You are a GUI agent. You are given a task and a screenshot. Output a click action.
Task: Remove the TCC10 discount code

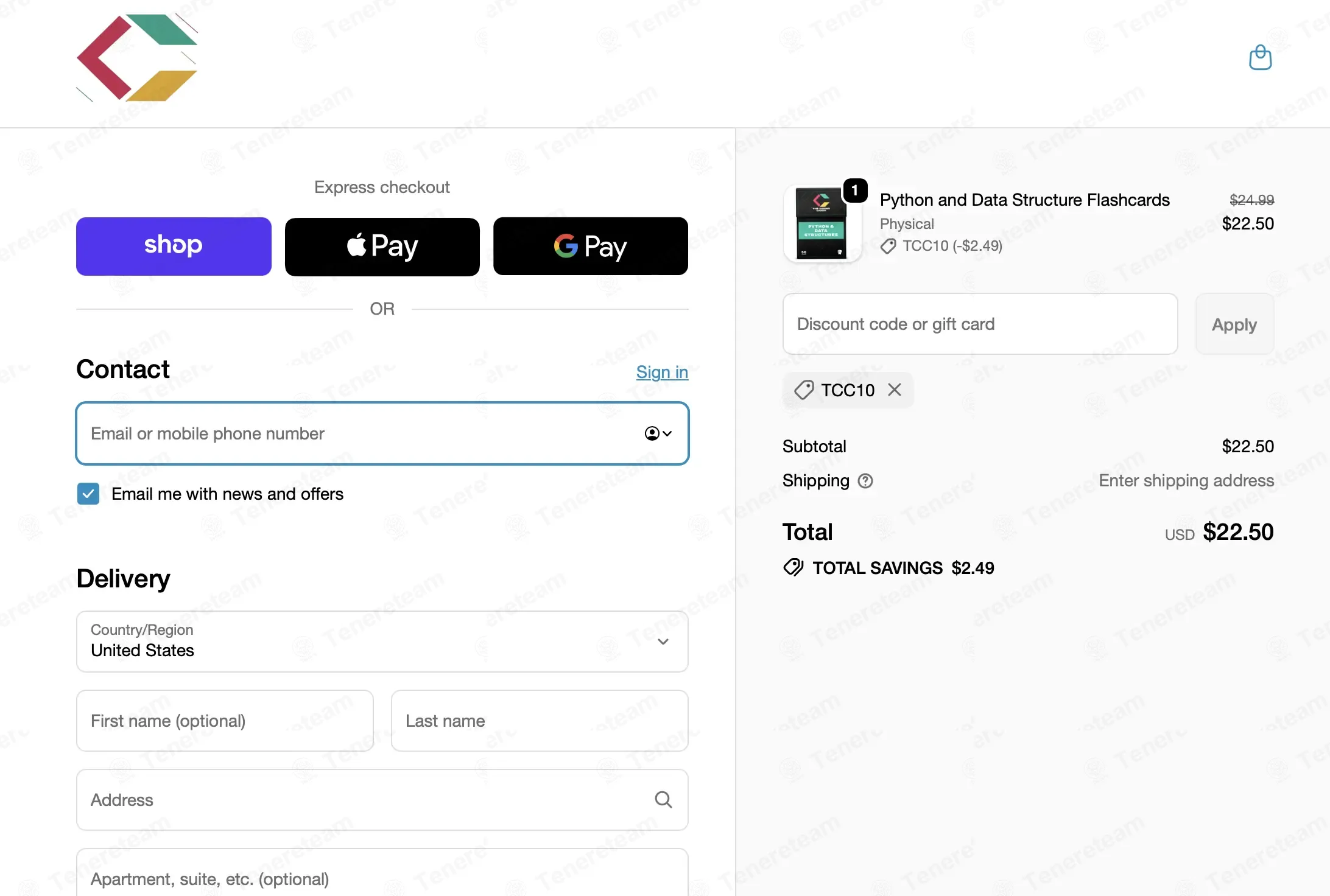click(x=894, y=390)
